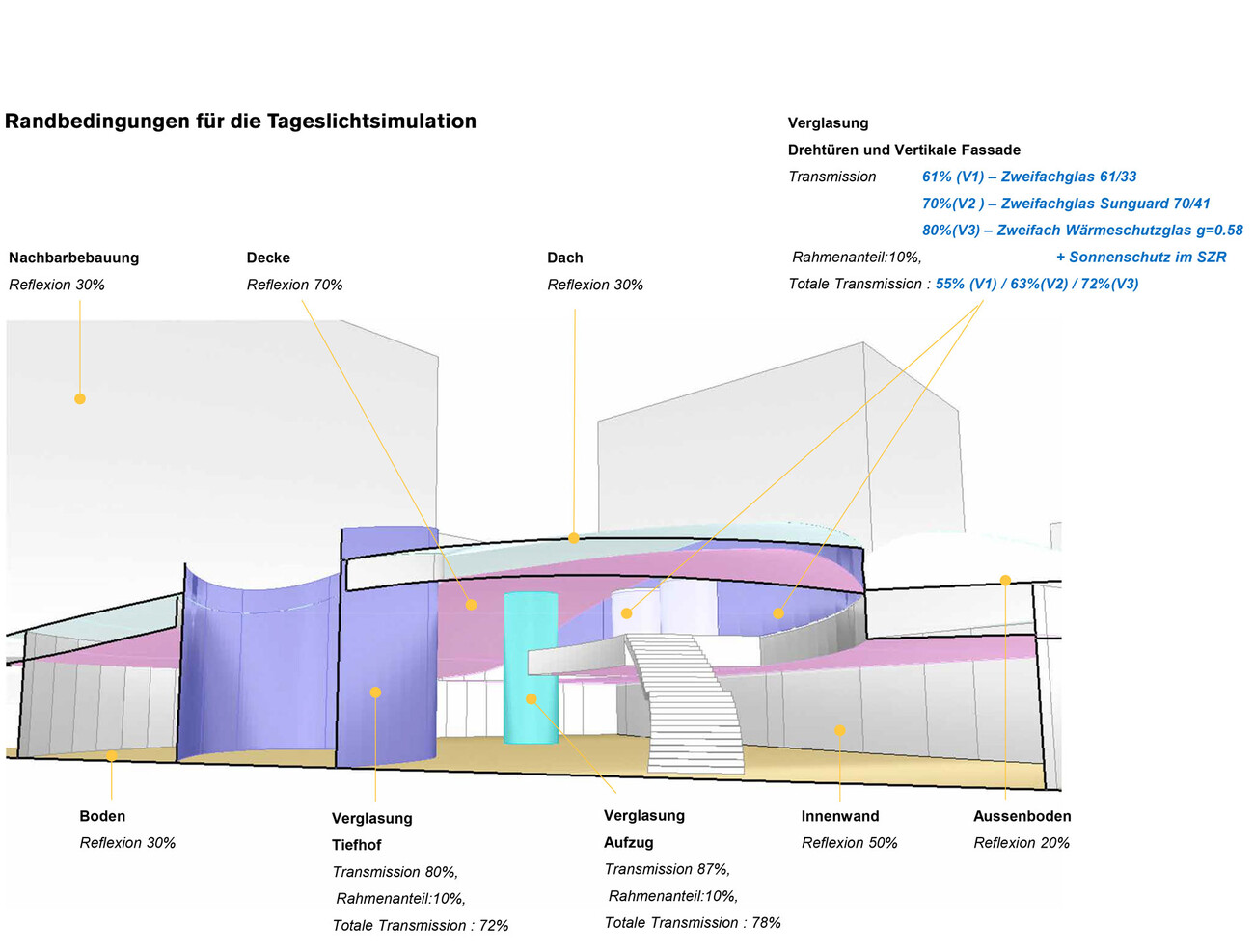Click the Totale Transmission 55%/63%/72% text
Viewport: 1254px width, 952px height.
pyautogui.click(x=964, y=283)
